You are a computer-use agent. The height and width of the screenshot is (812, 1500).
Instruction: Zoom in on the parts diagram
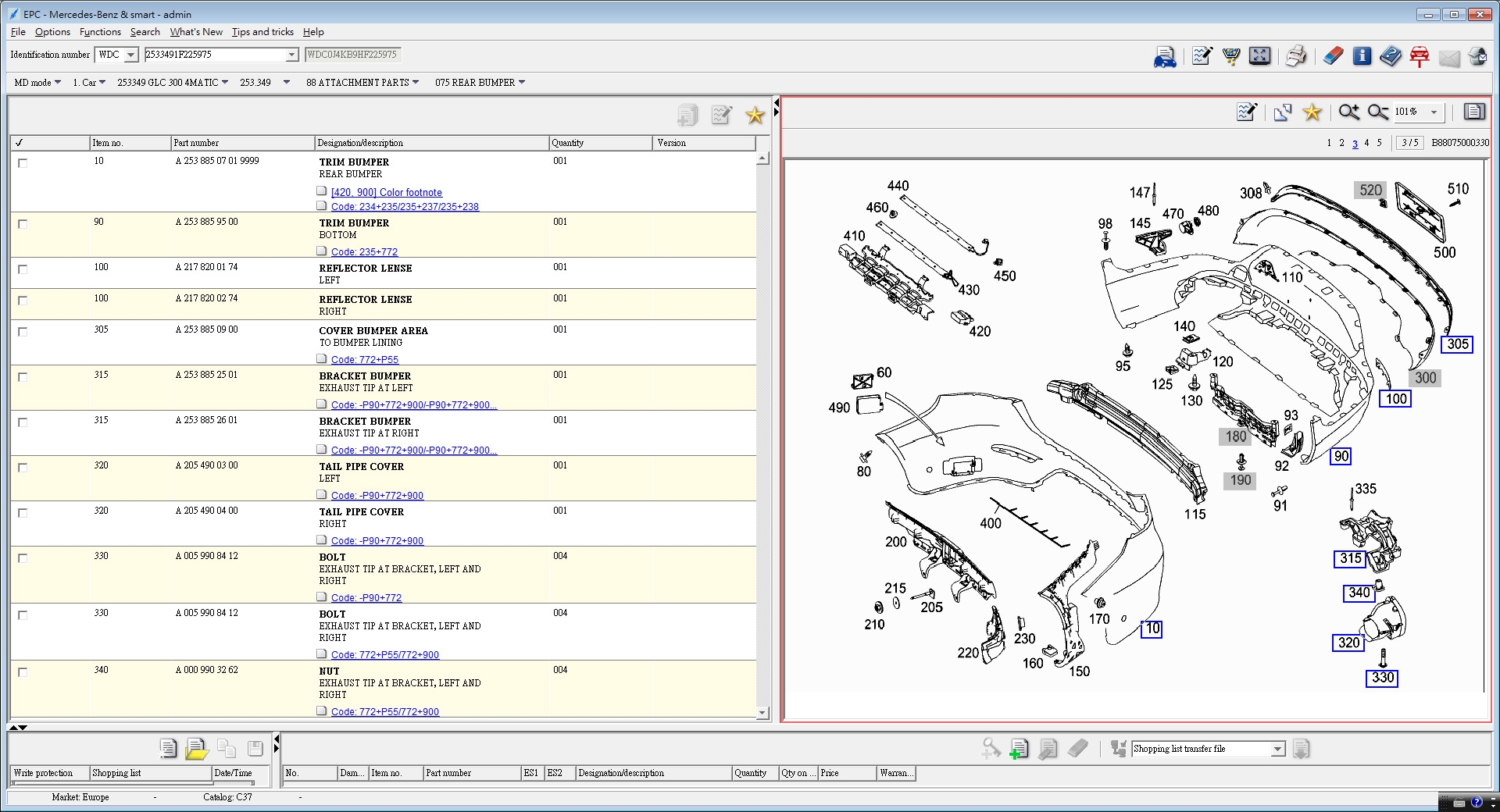pyautogui.click(x=1348, y=112)
